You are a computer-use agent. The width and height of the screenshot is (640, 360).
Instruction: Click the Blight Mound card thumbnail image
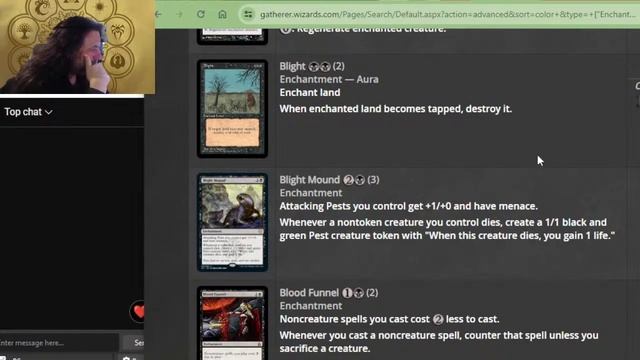pos(232,222)
